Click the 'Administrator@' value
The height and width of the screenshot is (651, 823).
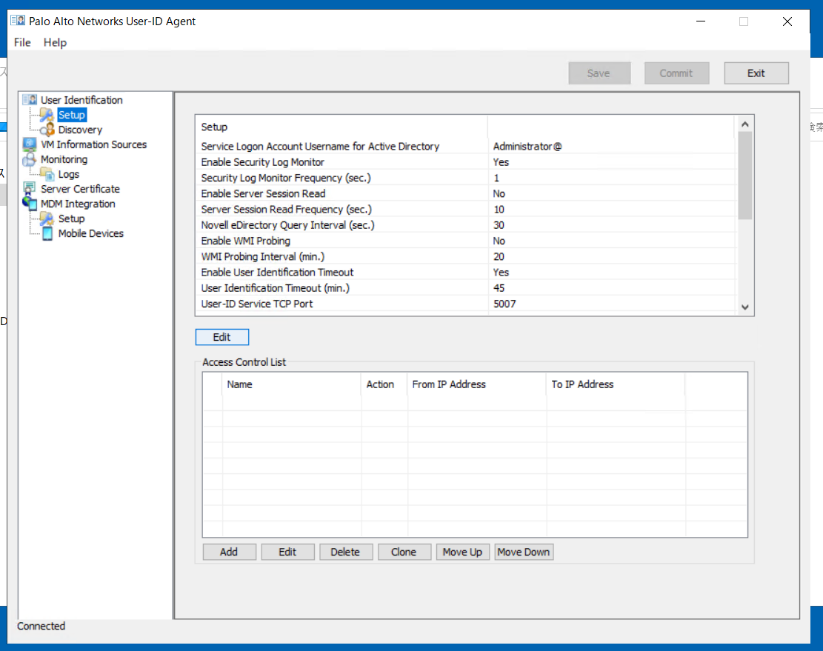[527, 146]
